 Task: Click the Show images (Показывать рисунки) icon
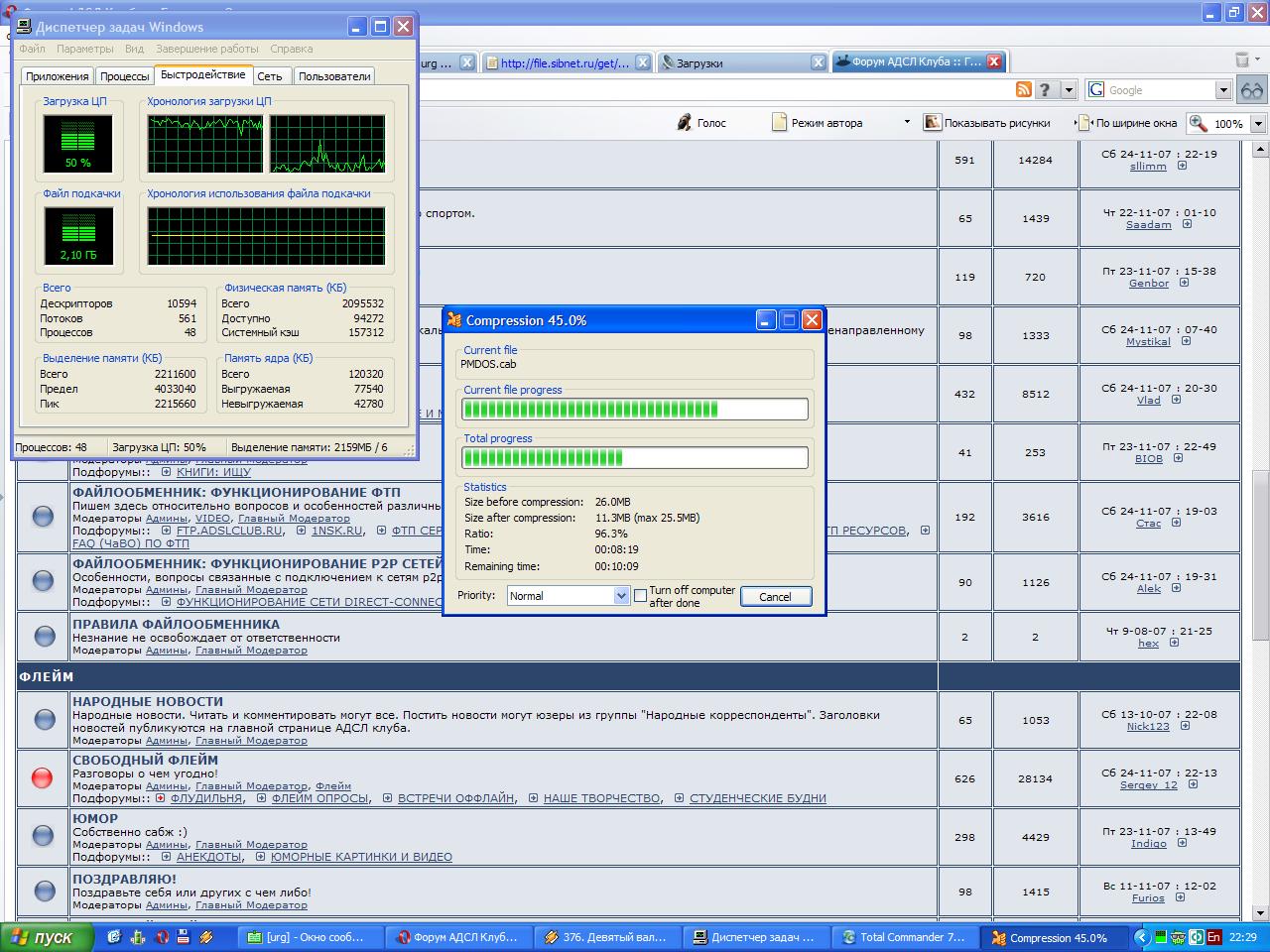[932, 123]
